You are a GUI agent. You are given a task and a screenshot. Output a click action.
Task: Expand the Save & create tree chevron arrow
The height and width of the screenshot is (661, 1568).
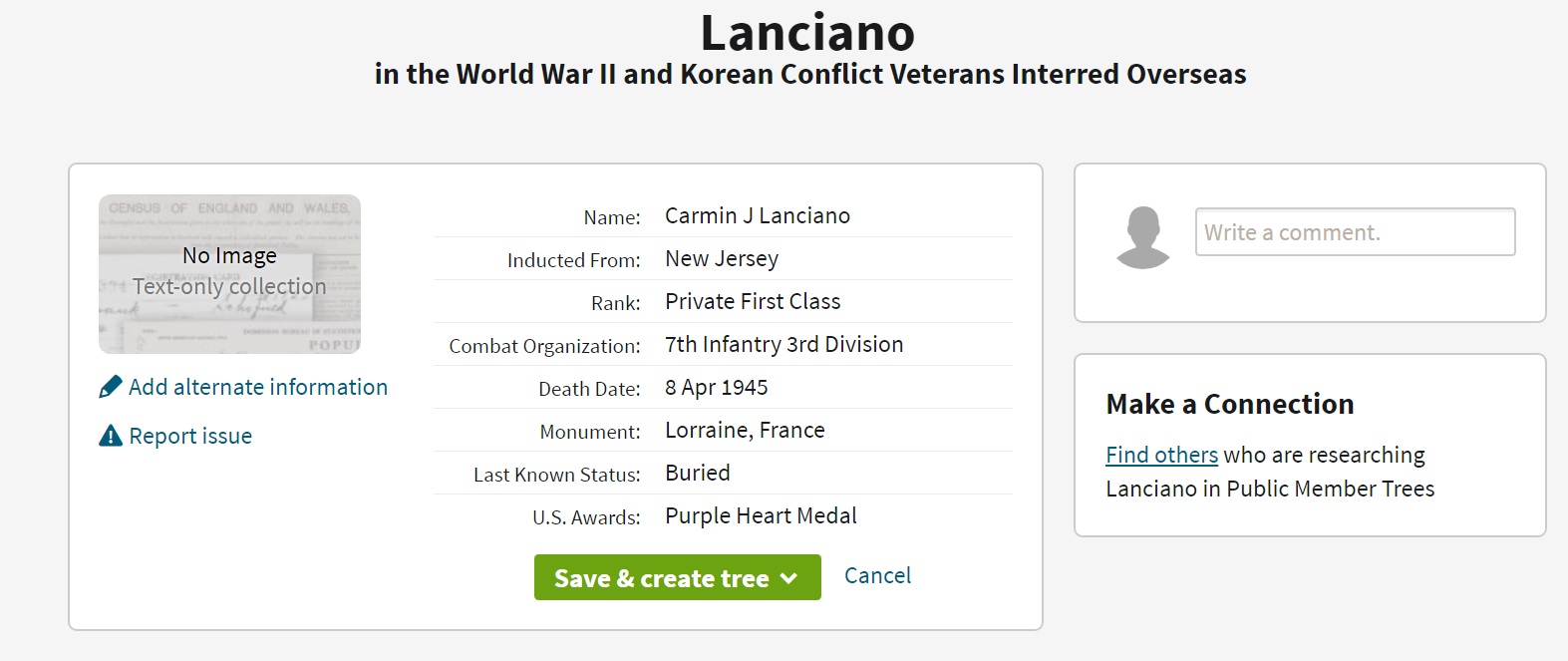tap(789, 578)
